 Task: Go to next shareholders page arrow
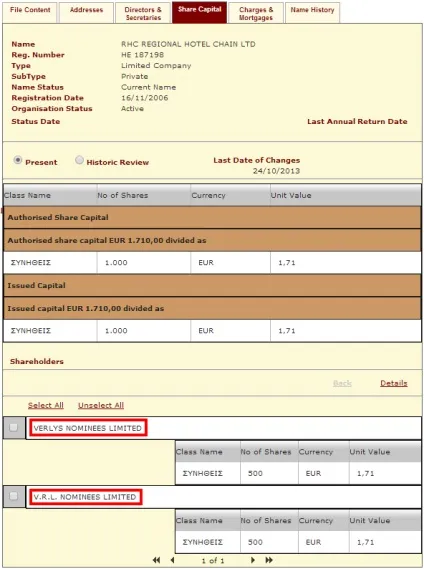point(253,560)
